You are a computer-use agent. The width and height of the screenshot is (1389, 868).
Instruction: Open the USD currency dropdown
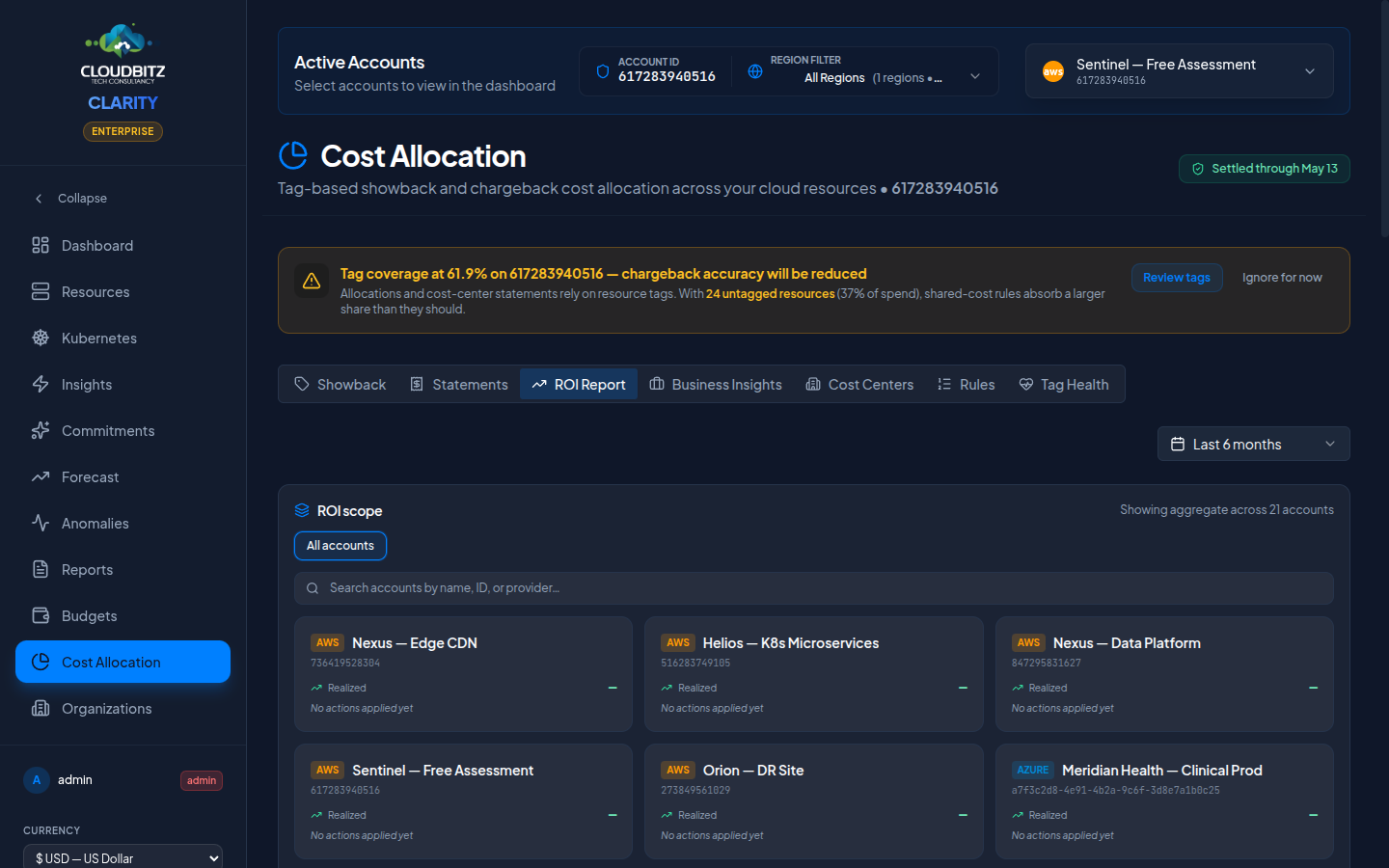123,857
